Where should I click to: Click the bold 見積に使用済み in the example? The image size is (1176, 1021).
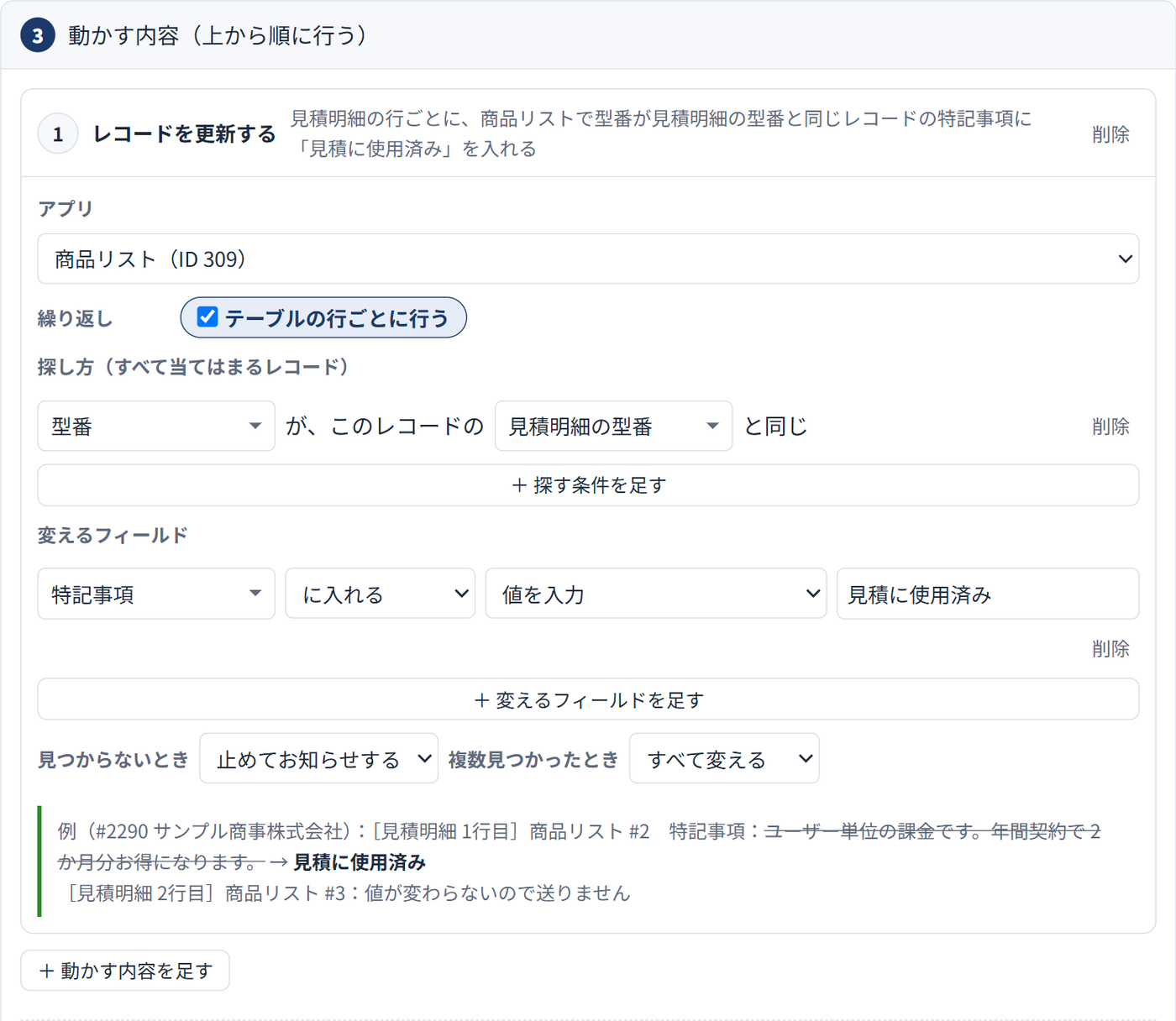(x=360, y=862)
